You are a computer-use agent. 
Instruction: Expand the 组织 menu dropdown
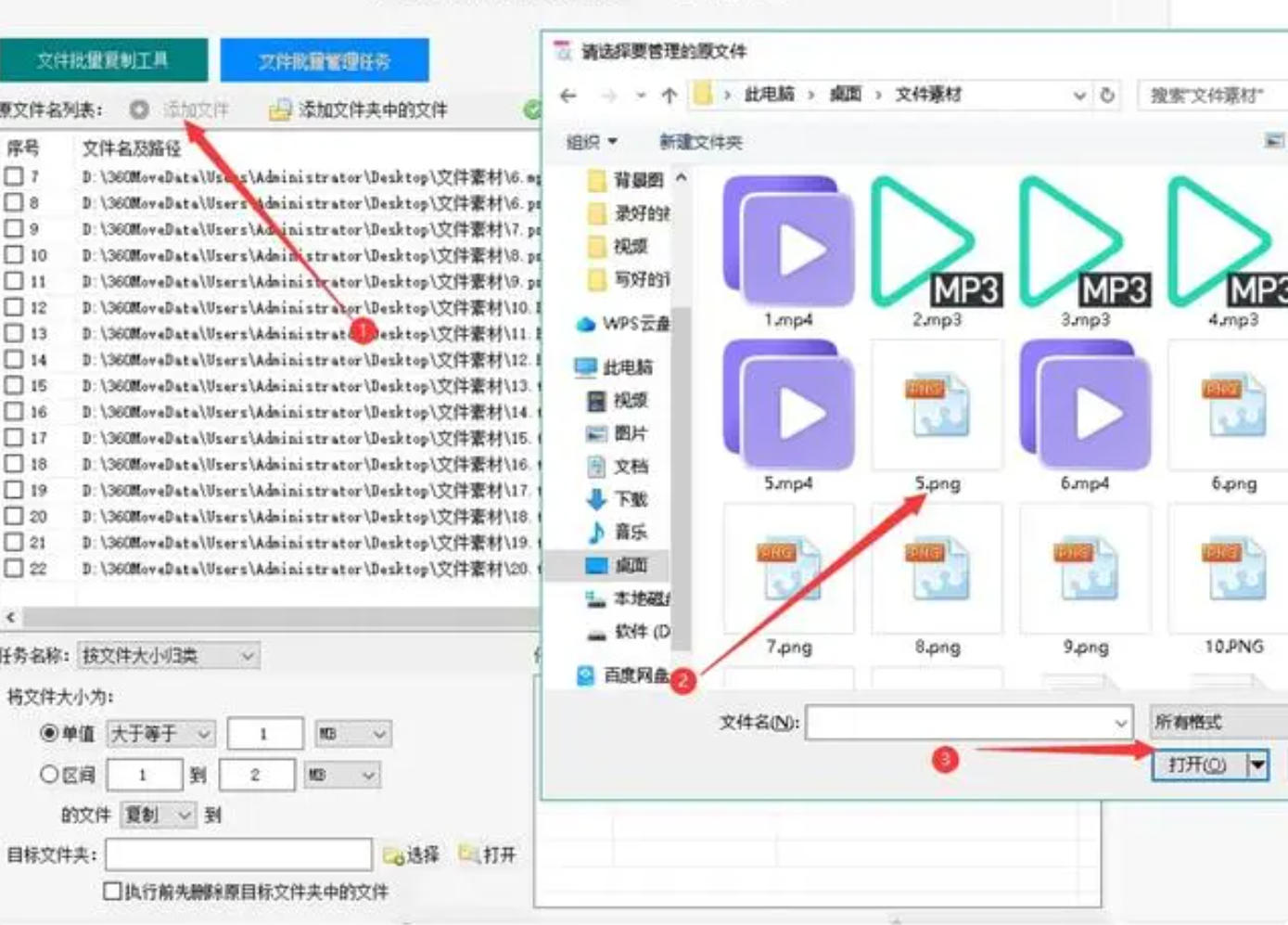[x=592, y=142]
